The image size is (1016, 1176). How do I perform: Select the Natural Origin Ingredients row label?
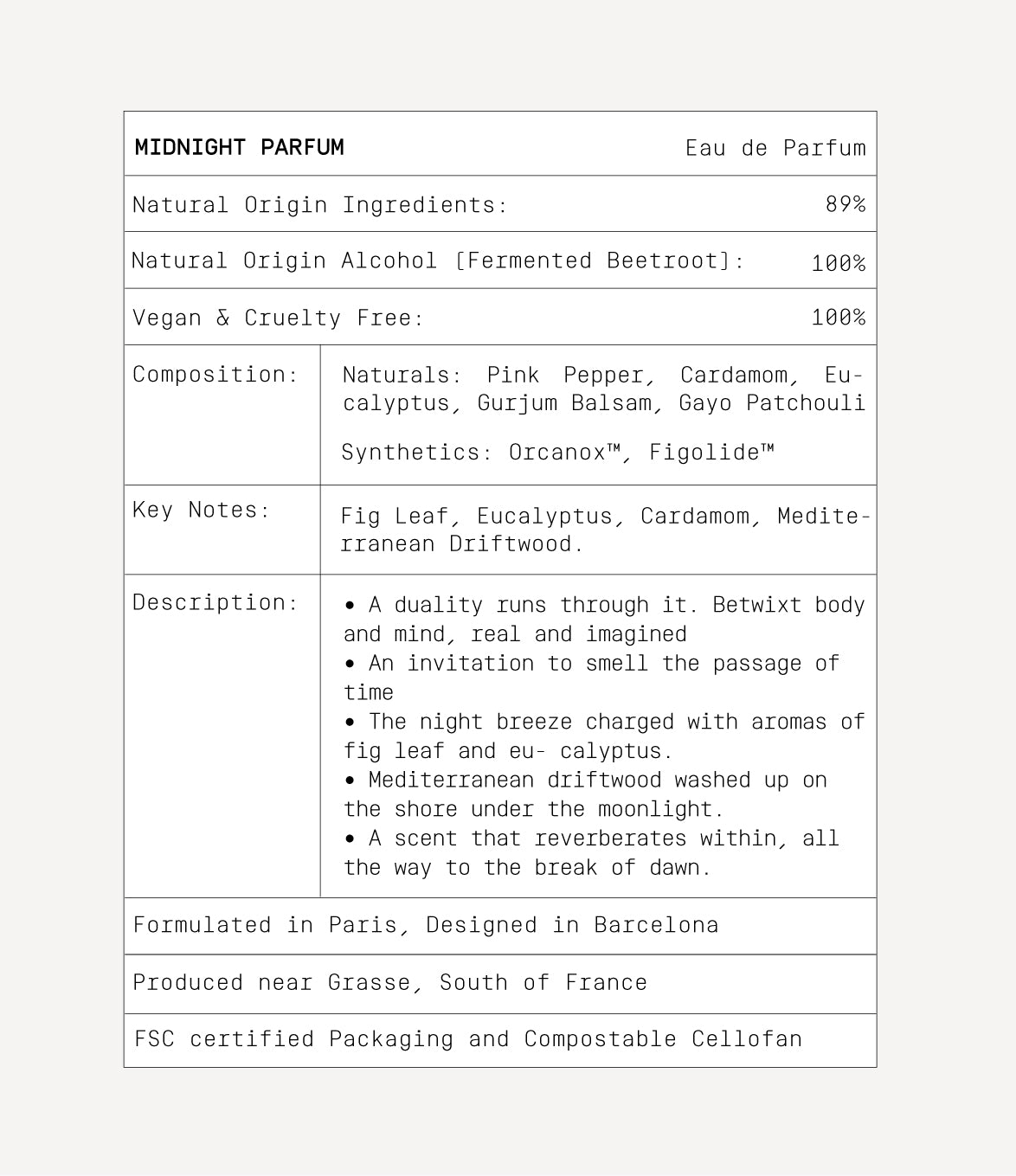point(319,205)
